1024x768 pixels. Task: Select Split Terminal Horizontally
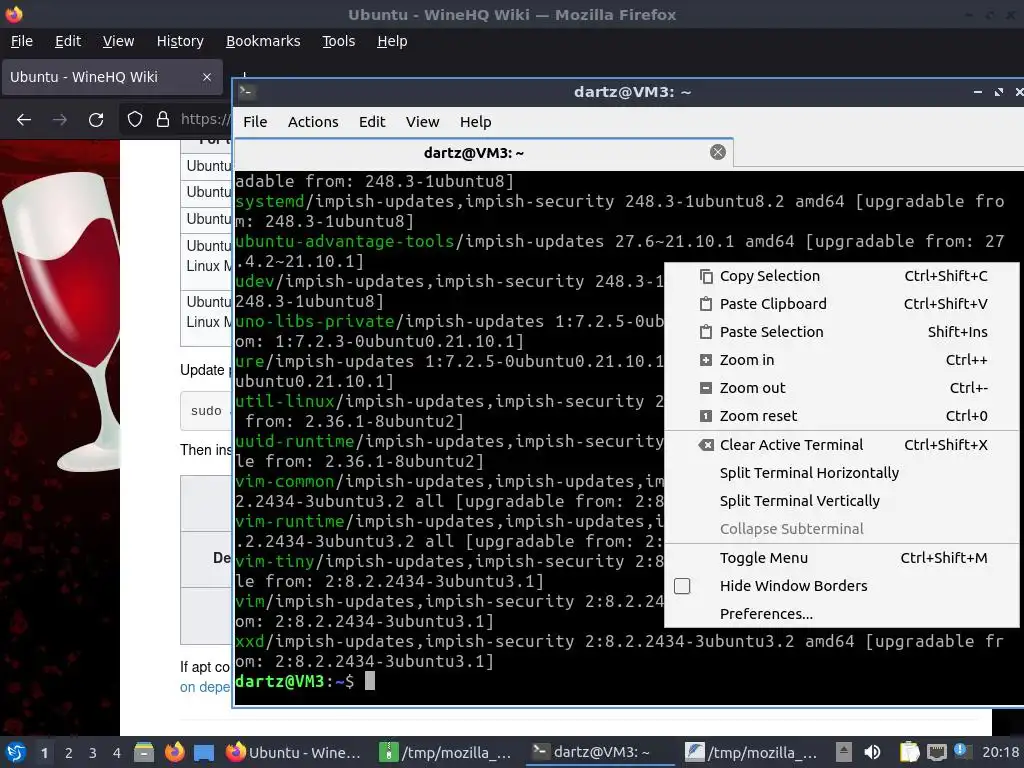(842, 473)
